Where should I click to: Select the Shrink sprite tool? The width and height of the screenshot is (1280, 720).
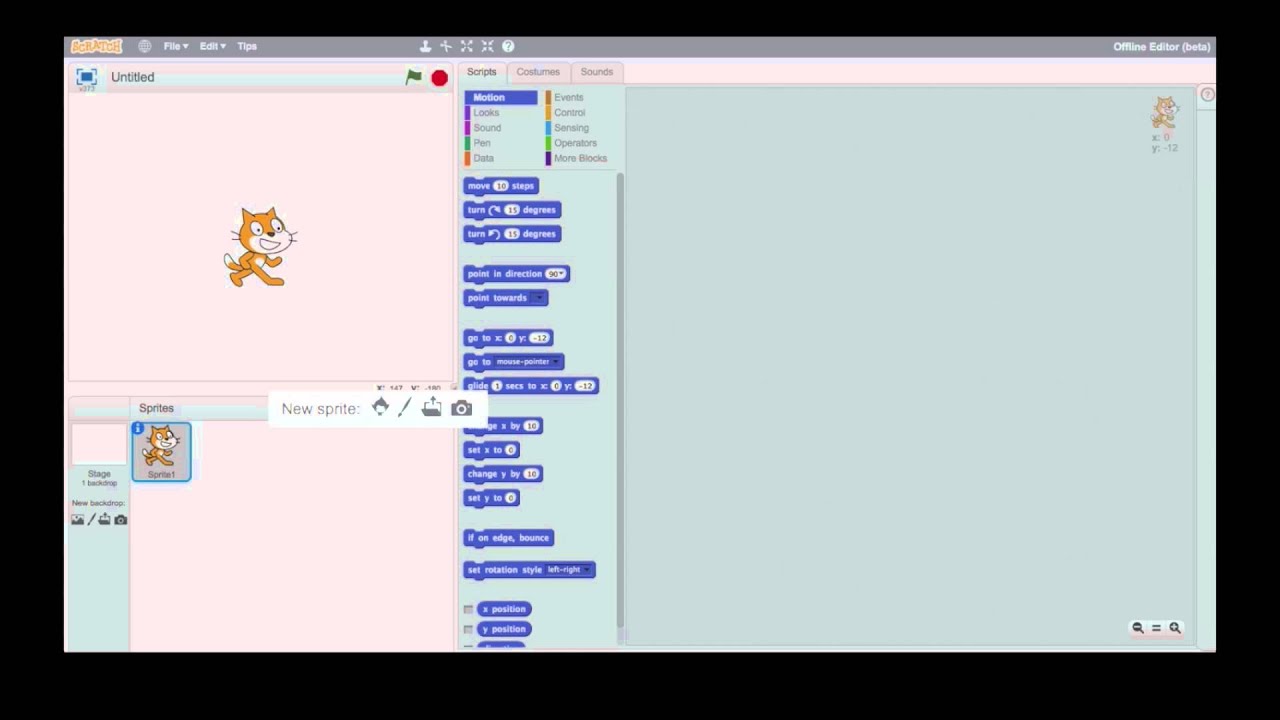point(487,46)
